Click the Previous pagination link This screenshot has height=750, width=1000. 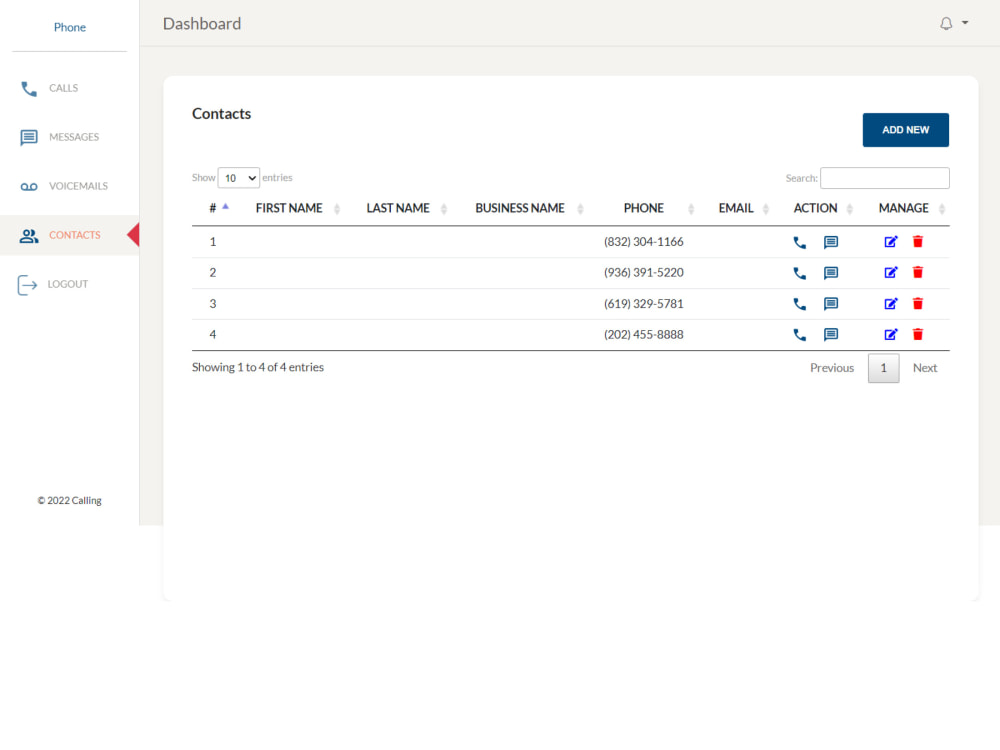pos(832,368)
